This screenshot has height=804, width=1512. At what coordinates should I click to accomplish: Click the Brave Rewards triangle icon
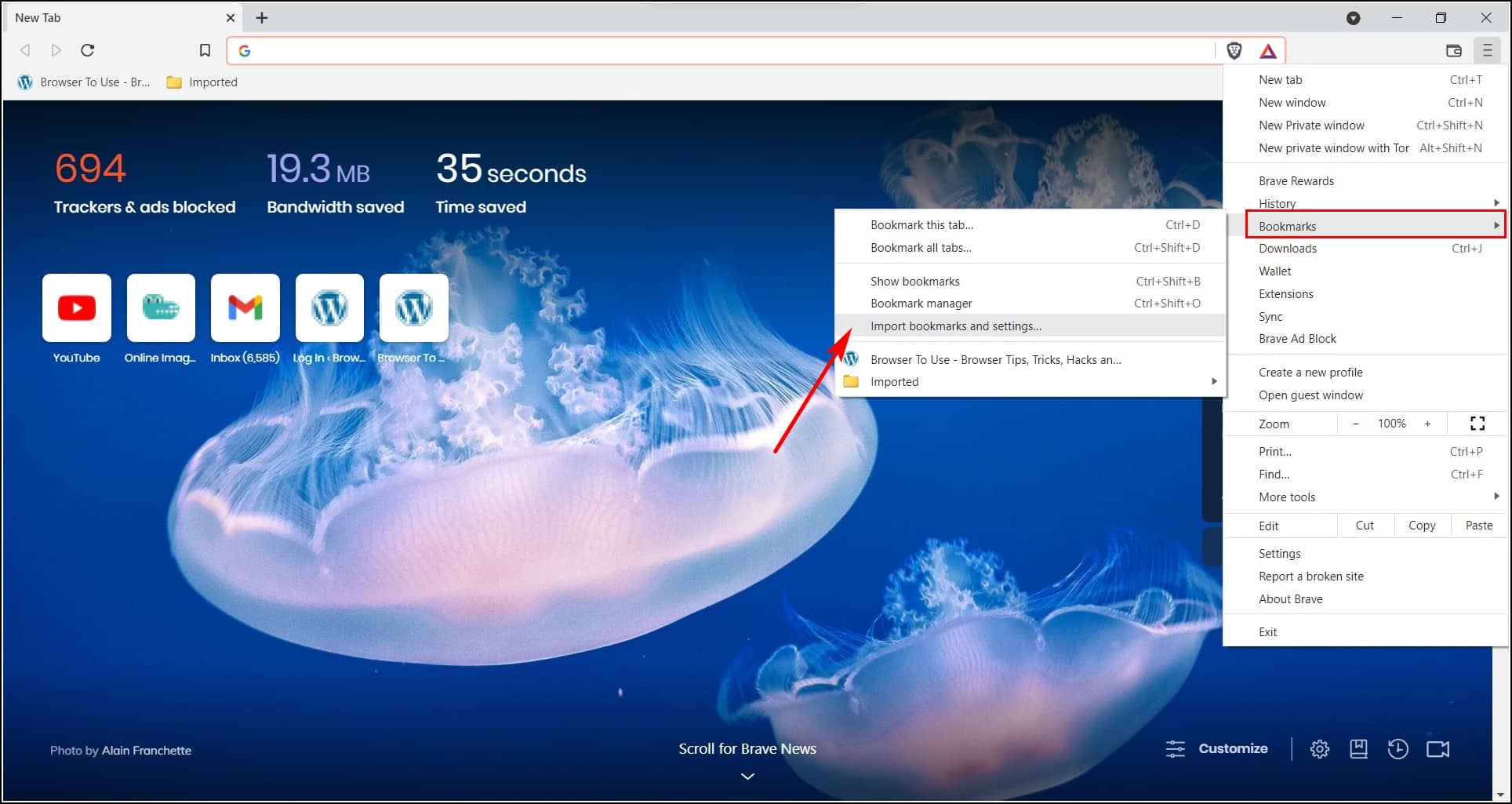tap(1269, 50)
